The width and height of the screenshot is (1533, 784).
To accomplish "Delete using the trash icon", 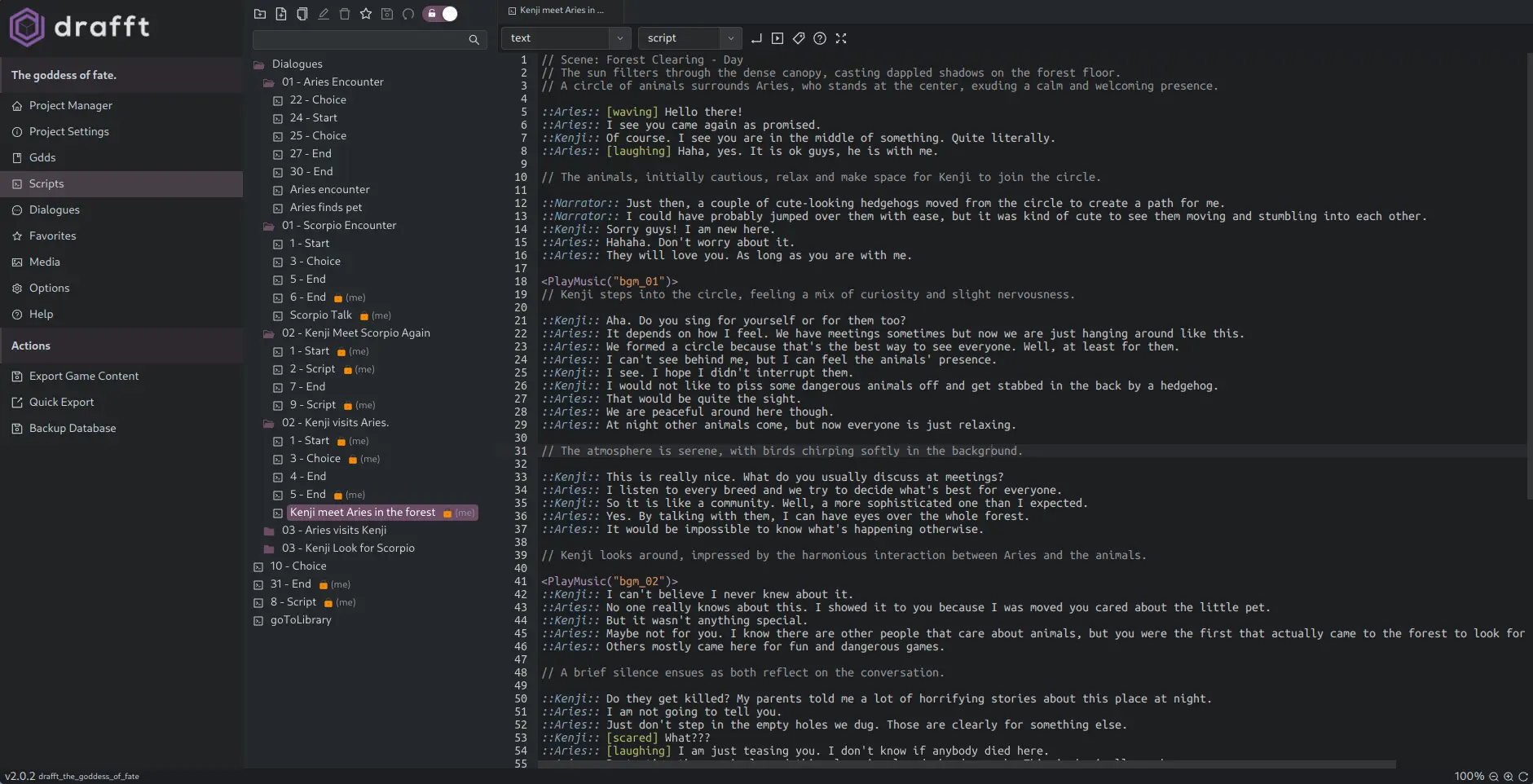I will 345,14.
